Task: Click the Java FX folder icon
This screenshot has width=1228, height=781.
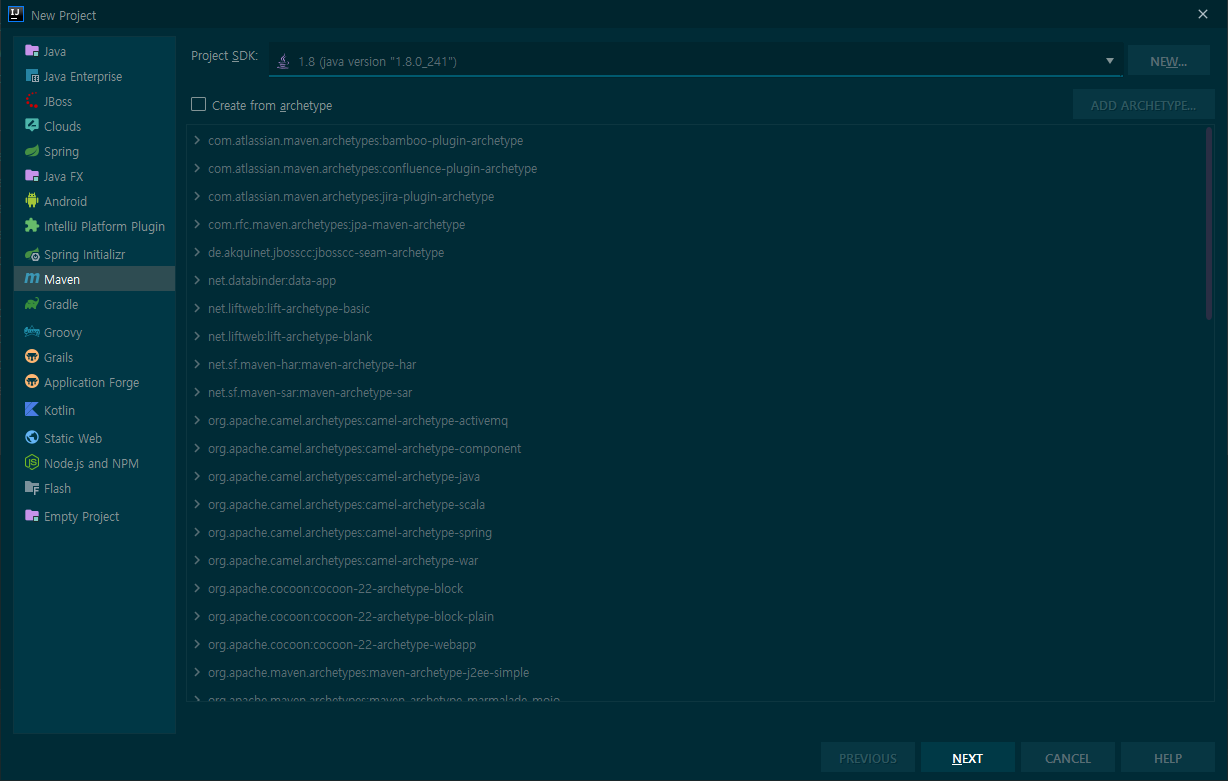Action: point(32,176)
